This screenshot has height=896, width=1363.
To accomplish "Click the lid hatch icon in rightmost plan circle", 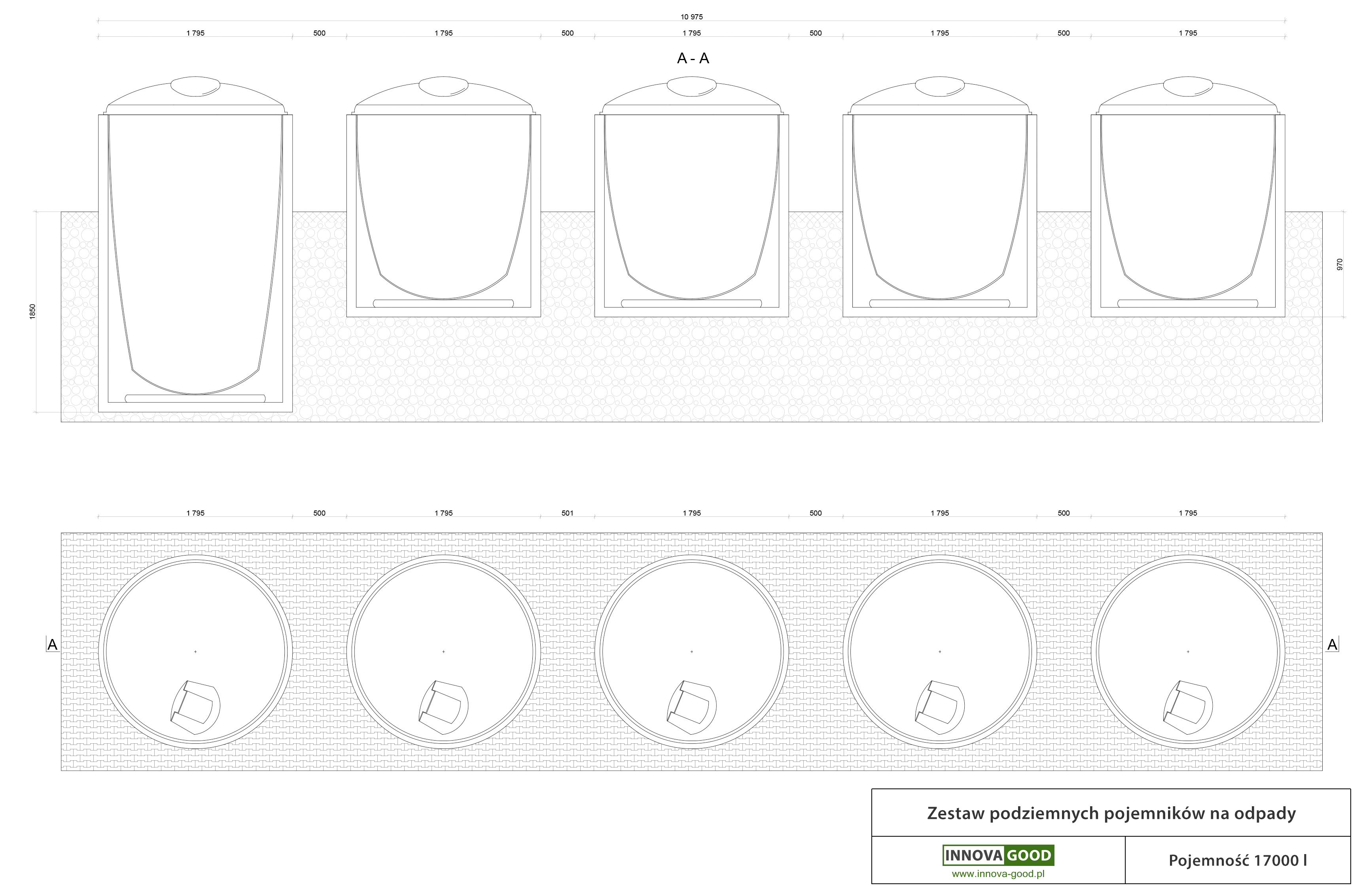I will (1188, 707).
